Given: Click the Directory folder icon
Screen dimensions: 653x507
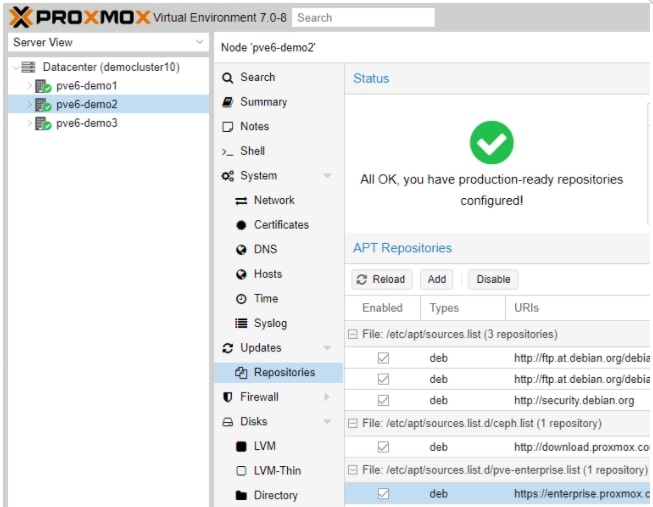Looking at the screenshot, I should coord(241,495).
